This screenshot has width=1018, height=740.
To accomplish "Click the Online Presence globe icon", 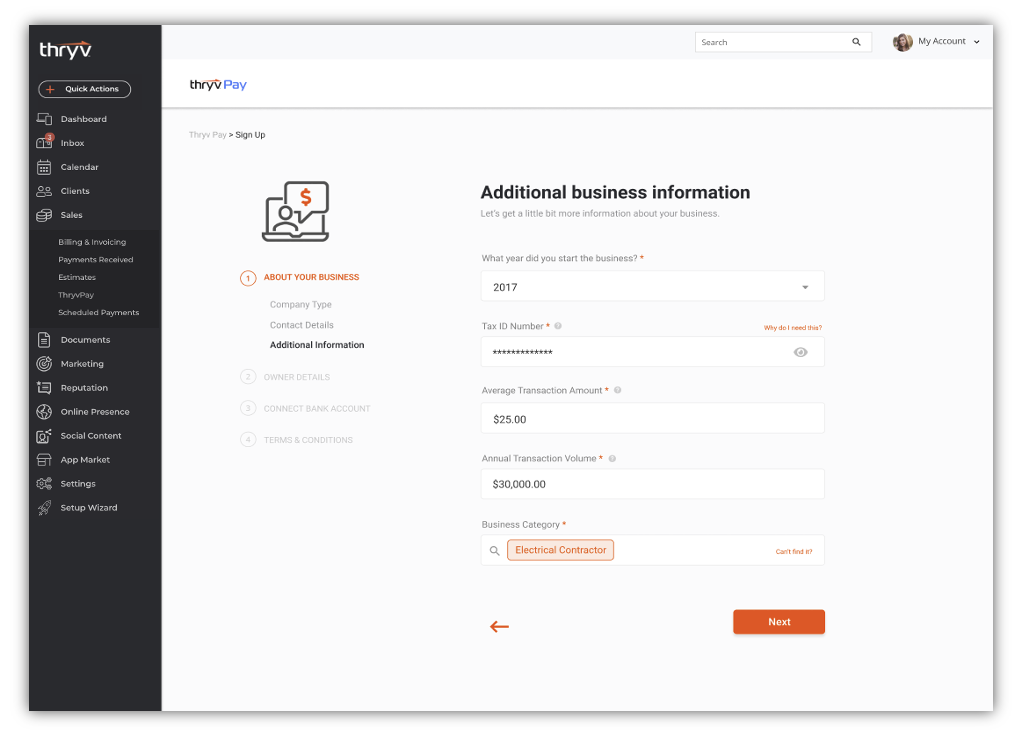I will point(44,412).
